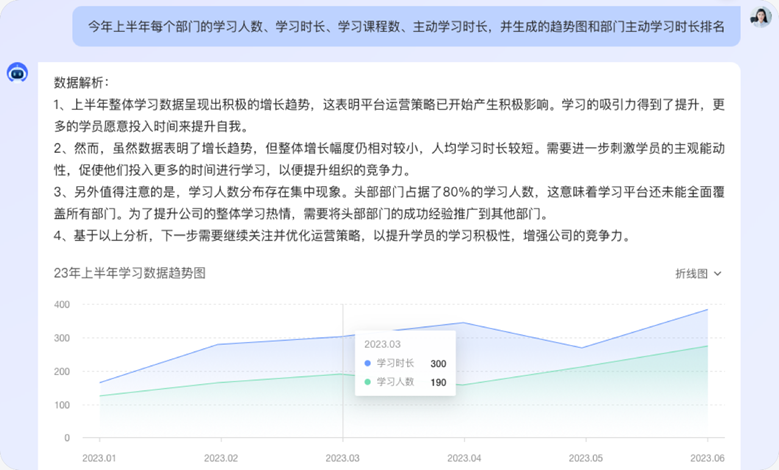Viewport: 779px width, 470px height.
Task: Click the 2023.06 x-axis label
Action: click(x=707, y=456)
